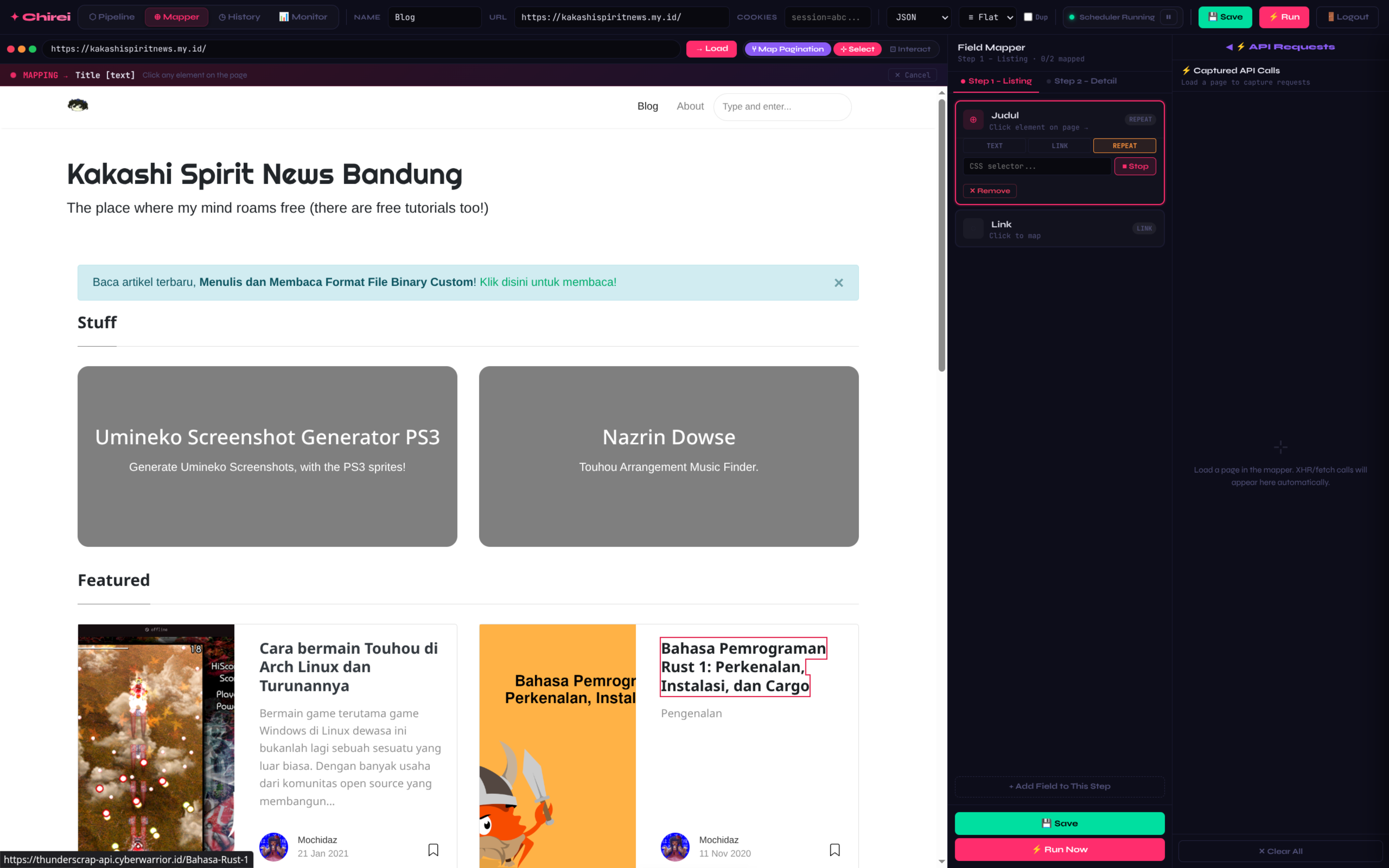
Task: Bookmark the Touhou Arch Linux article
Action: pyautogui.click(x=433, y=850)
